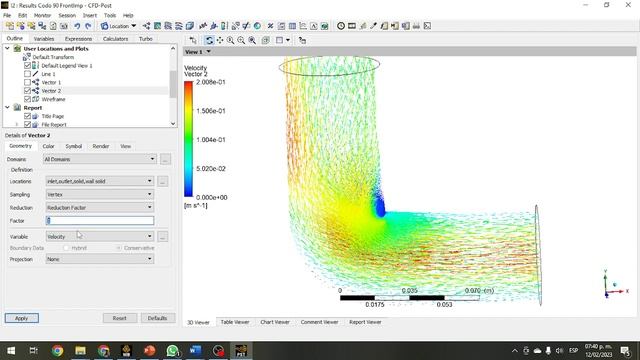Open the Timestep Selector clock icon
The height and width of the screenshot is (360, 640).
pyautogui.click(x=341, y=26)
